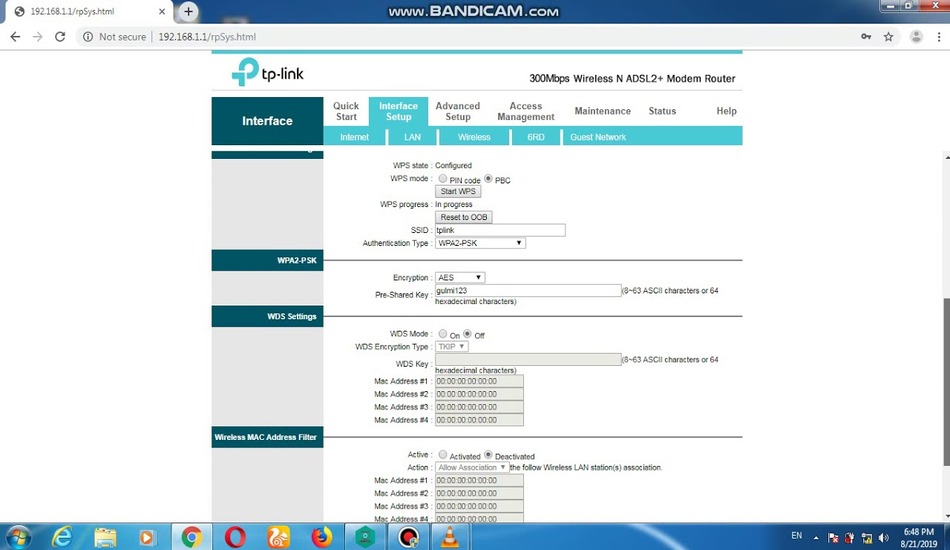Launch VLC media player from taskbar
Image resolution: width=950 pixels, height=550 pixels.
coord(450,537)
